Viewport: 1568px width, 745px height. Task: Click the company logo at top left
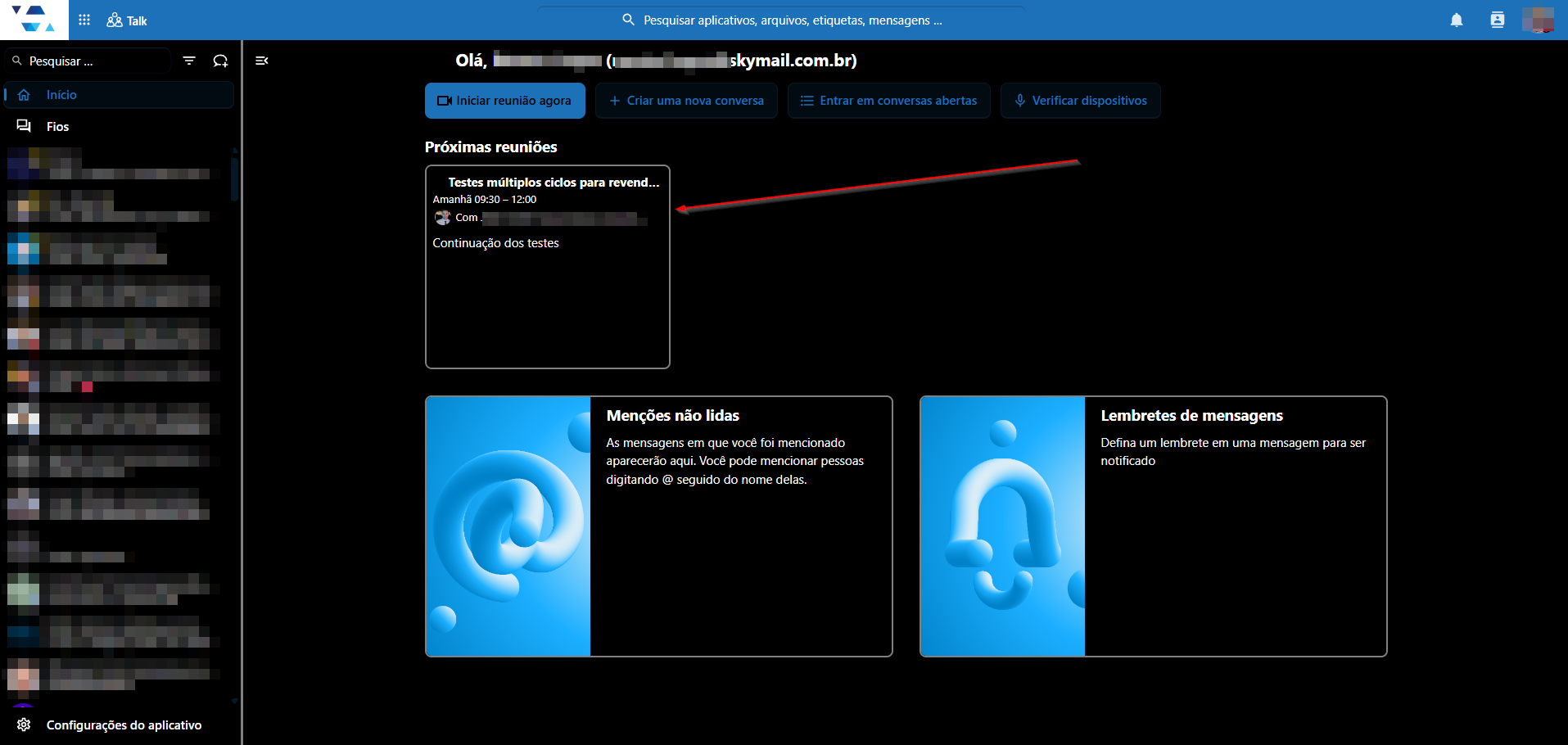click(x=34, y=20)
